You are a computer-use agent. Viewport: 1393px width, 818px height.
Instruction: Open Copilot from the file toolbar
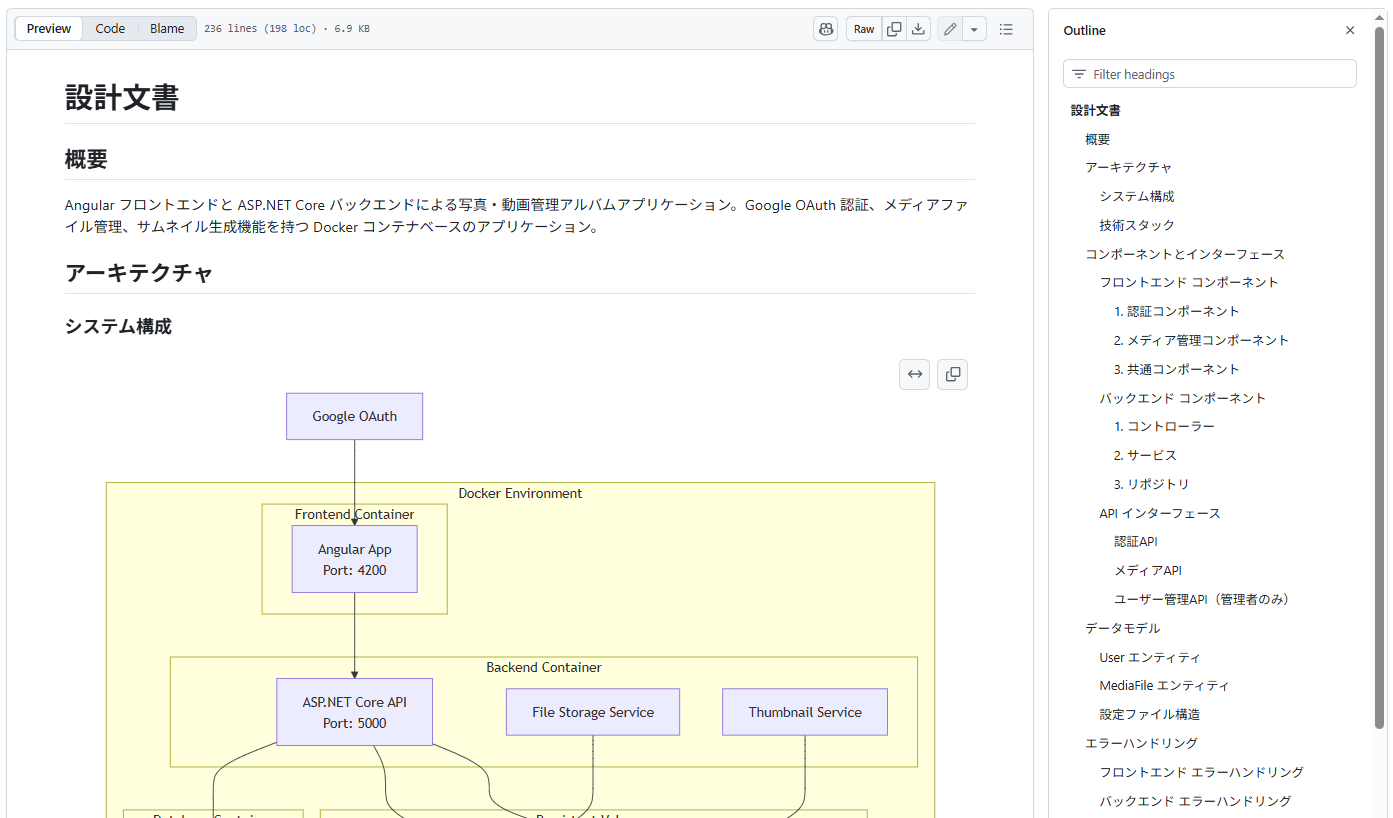click(825, 29)
